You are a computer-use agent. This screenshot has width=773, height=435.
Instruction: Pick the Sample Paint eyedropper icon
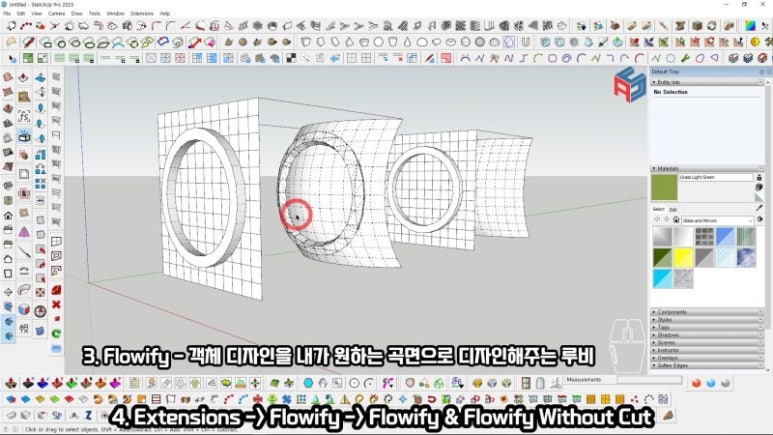coord(759,209)
